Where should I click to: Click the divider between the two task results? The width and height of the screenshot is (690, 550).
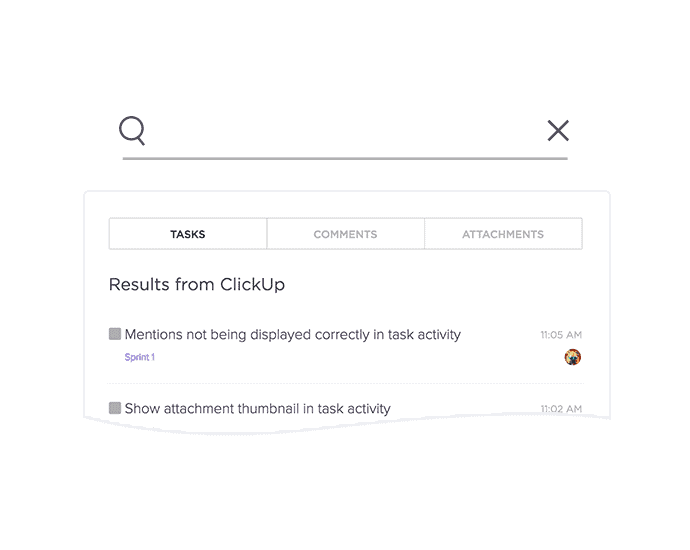pyautogui.click(x=345, y=383)
